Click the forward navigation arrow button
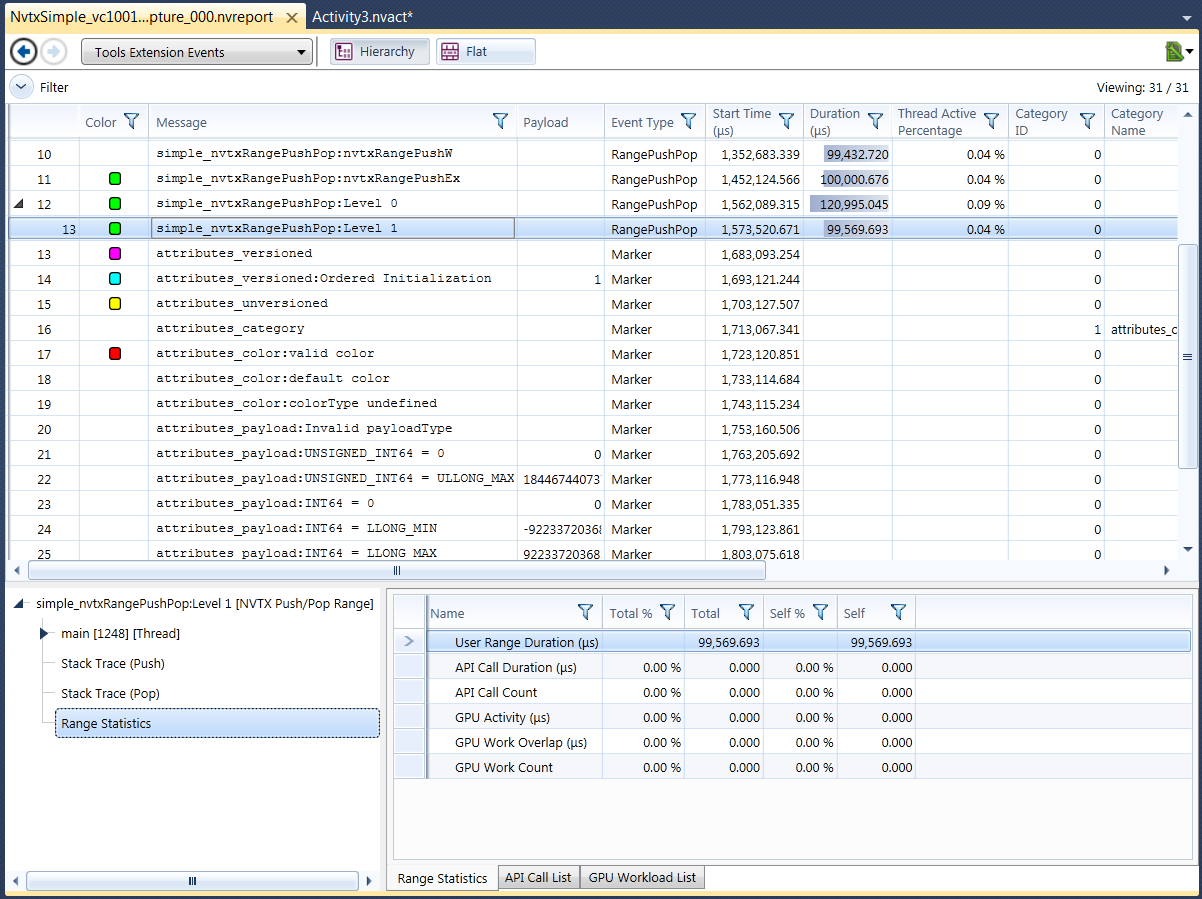 (54, 52)
